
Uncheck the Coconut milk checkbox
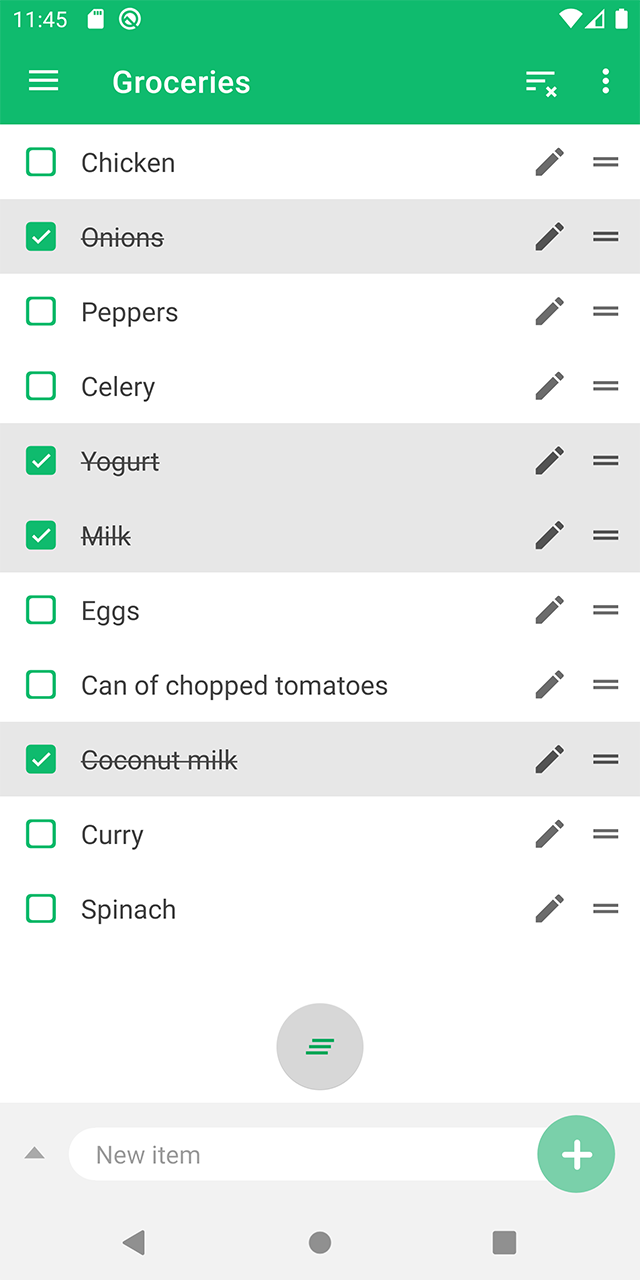[41, 760]
